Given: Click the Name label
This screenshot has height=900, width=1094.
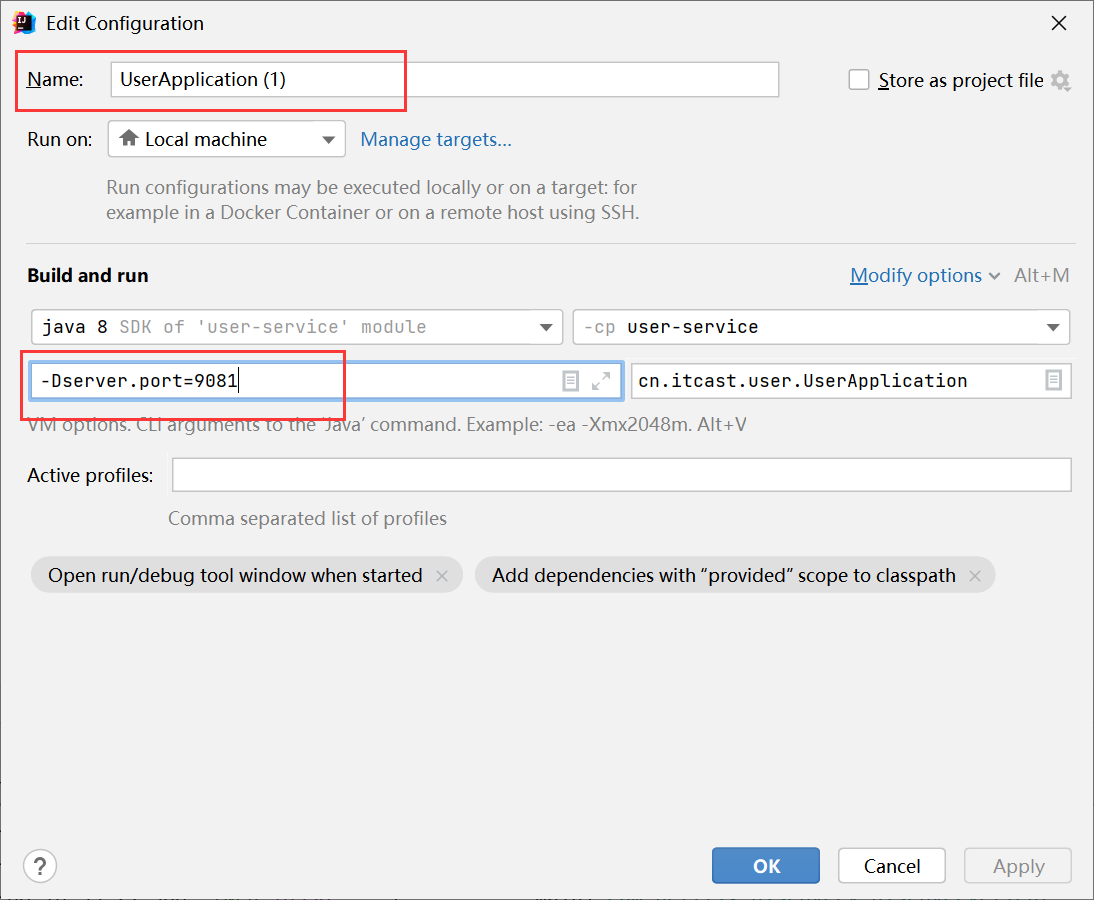Looking at the screenshot, I should (x=55, y=80).
